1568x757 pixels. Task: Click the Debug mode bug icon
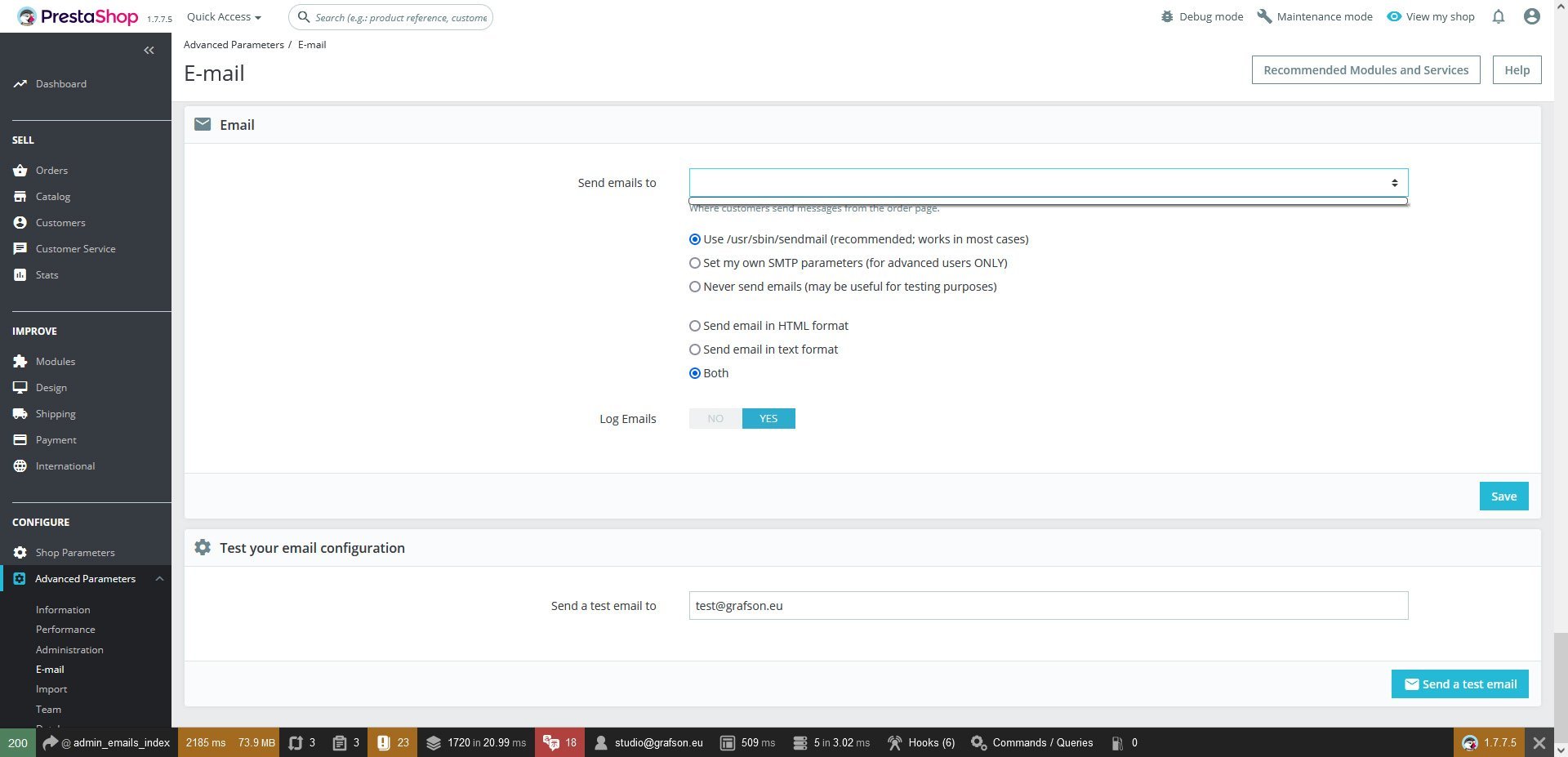1167,16
